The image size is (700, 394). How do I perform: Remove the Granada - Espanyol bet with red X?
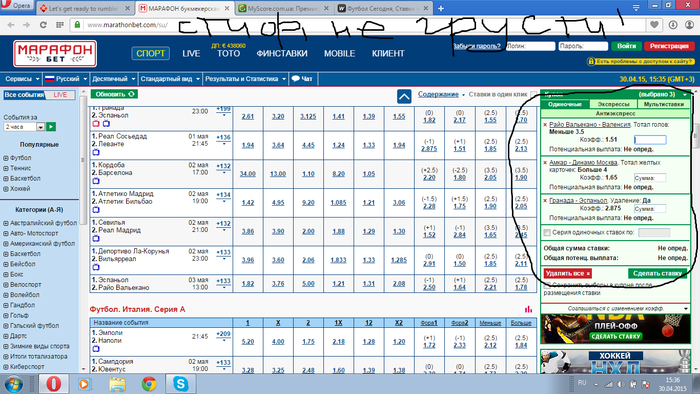(545, 201)
